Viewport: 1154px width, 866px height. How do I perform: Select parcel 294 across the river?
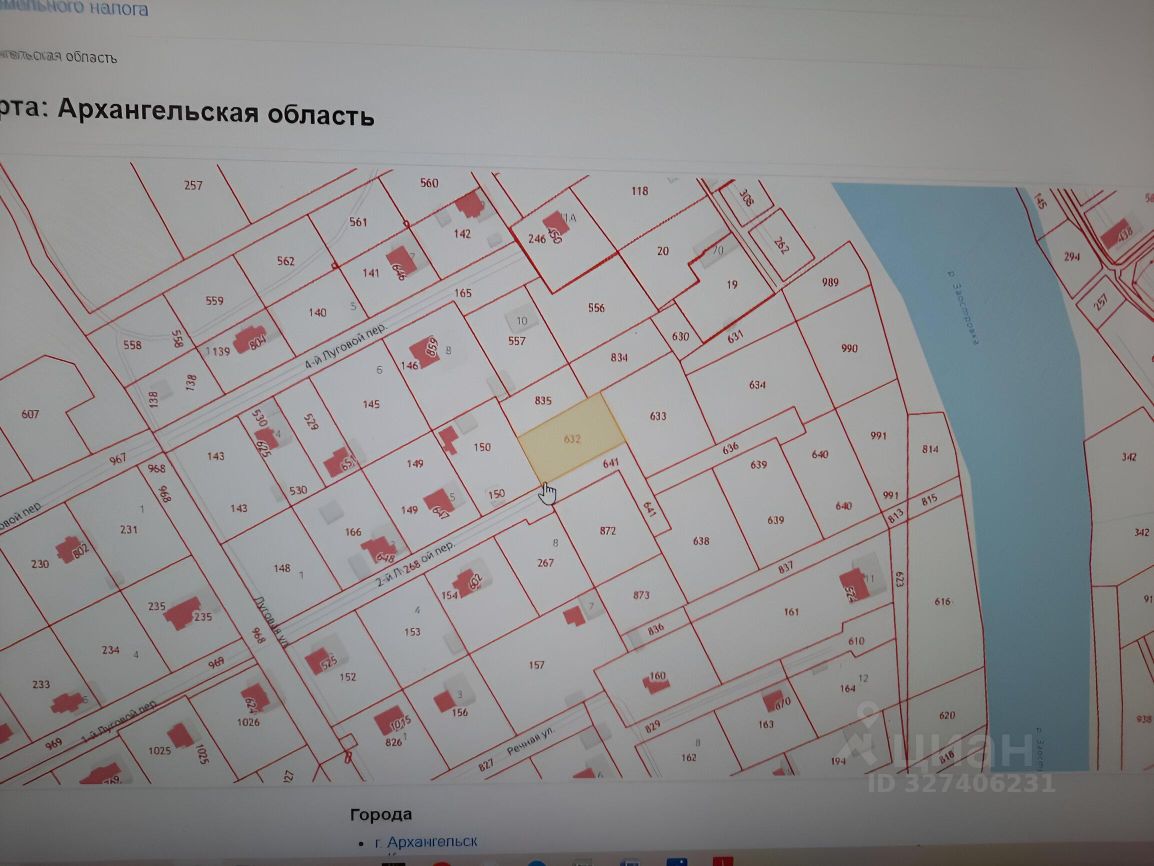(1072, 257)
